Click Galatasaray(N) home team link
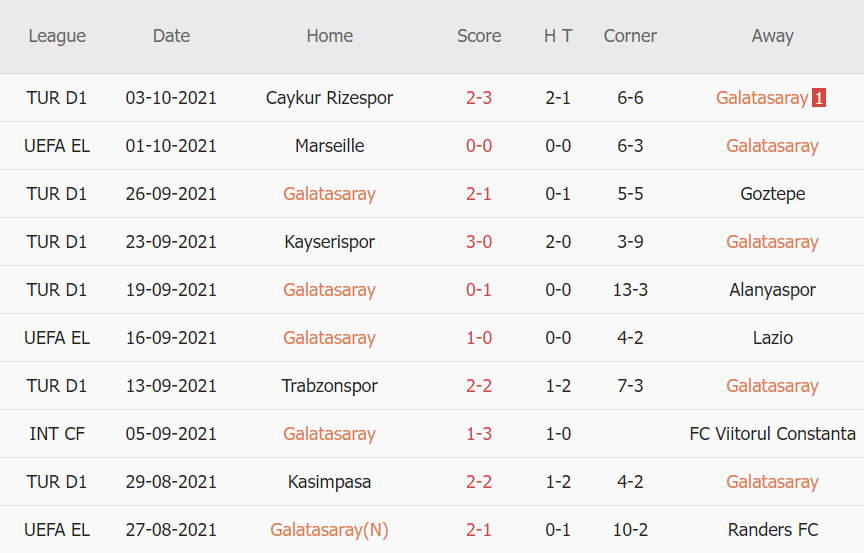The height and width of the screenshot is (553, 864). pyautogui.click(x=329, y=530)
